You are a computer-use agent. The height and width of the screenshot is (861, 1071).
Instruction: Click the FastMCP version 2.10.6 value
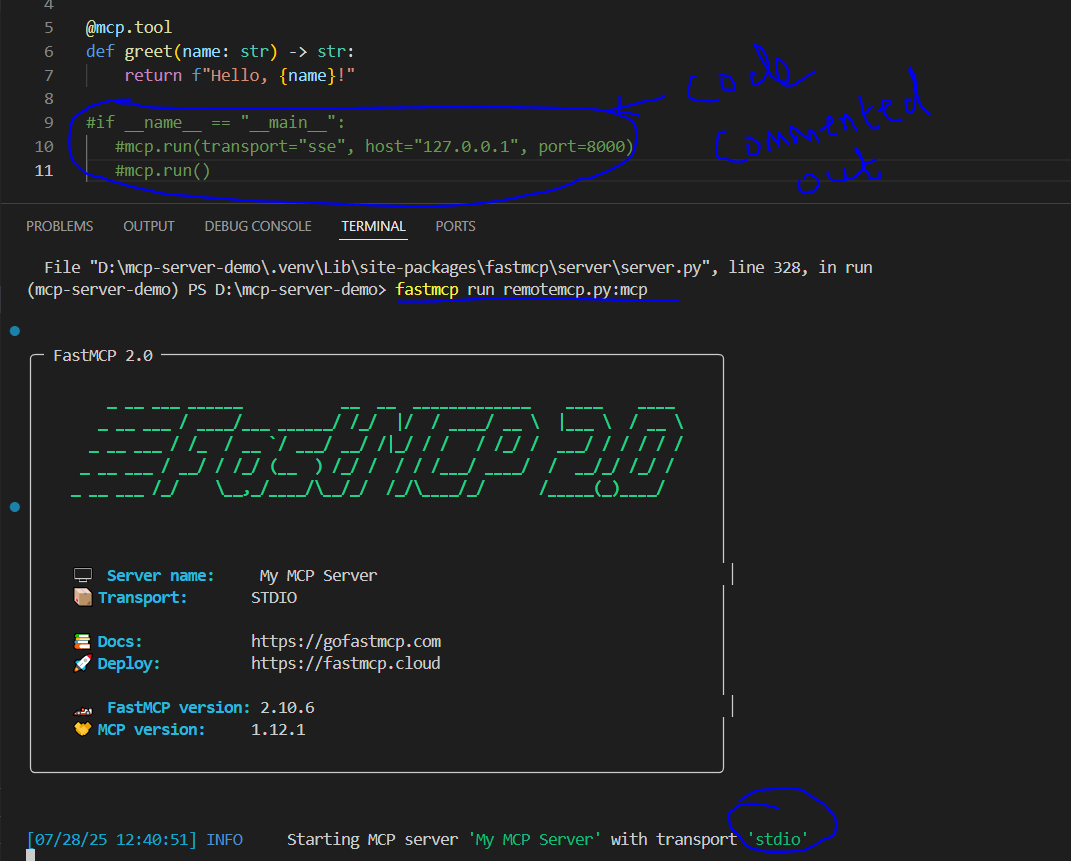(x=287, y=707)
